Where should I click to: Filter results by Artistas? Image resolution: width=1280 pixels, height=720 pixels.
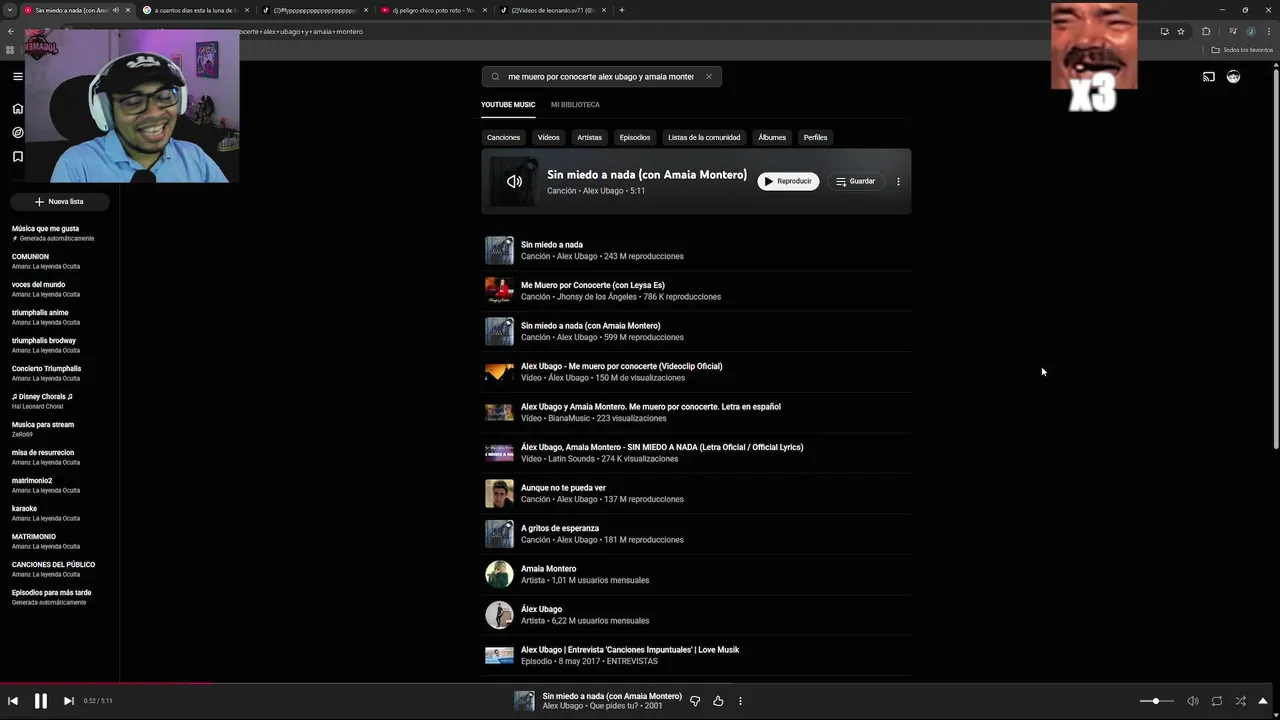[x=589, y=137]
